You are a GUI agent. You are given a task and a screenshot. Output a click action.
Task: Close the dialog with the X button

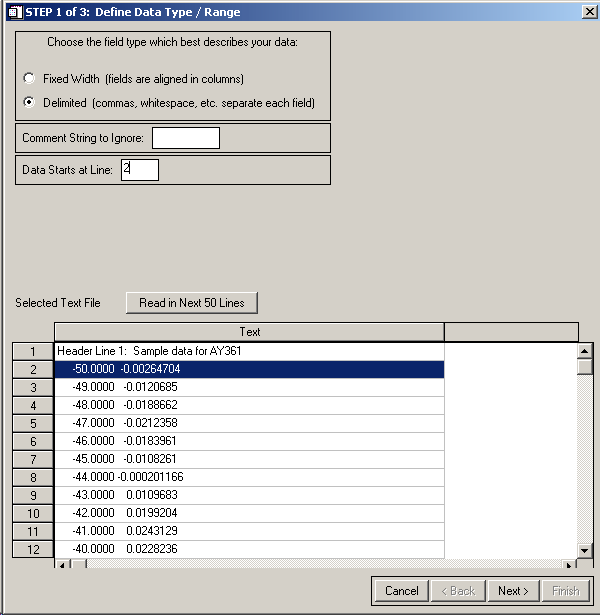[x=589, y=12]
